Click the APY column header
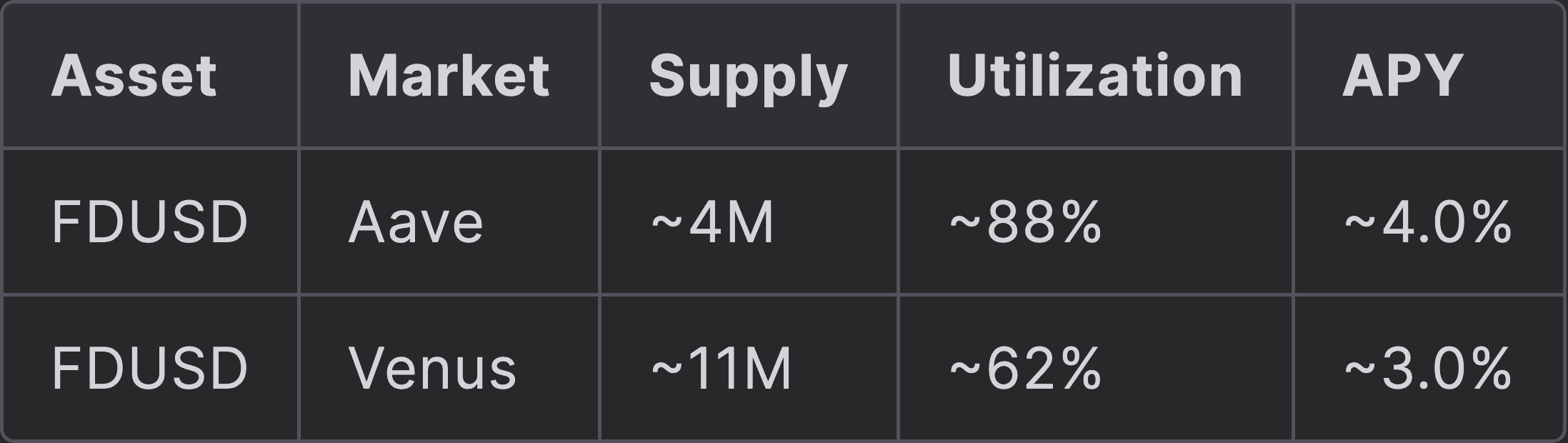Image resolution: width=1568 pixels, height=443 pixels. (x=1402, y=76)
